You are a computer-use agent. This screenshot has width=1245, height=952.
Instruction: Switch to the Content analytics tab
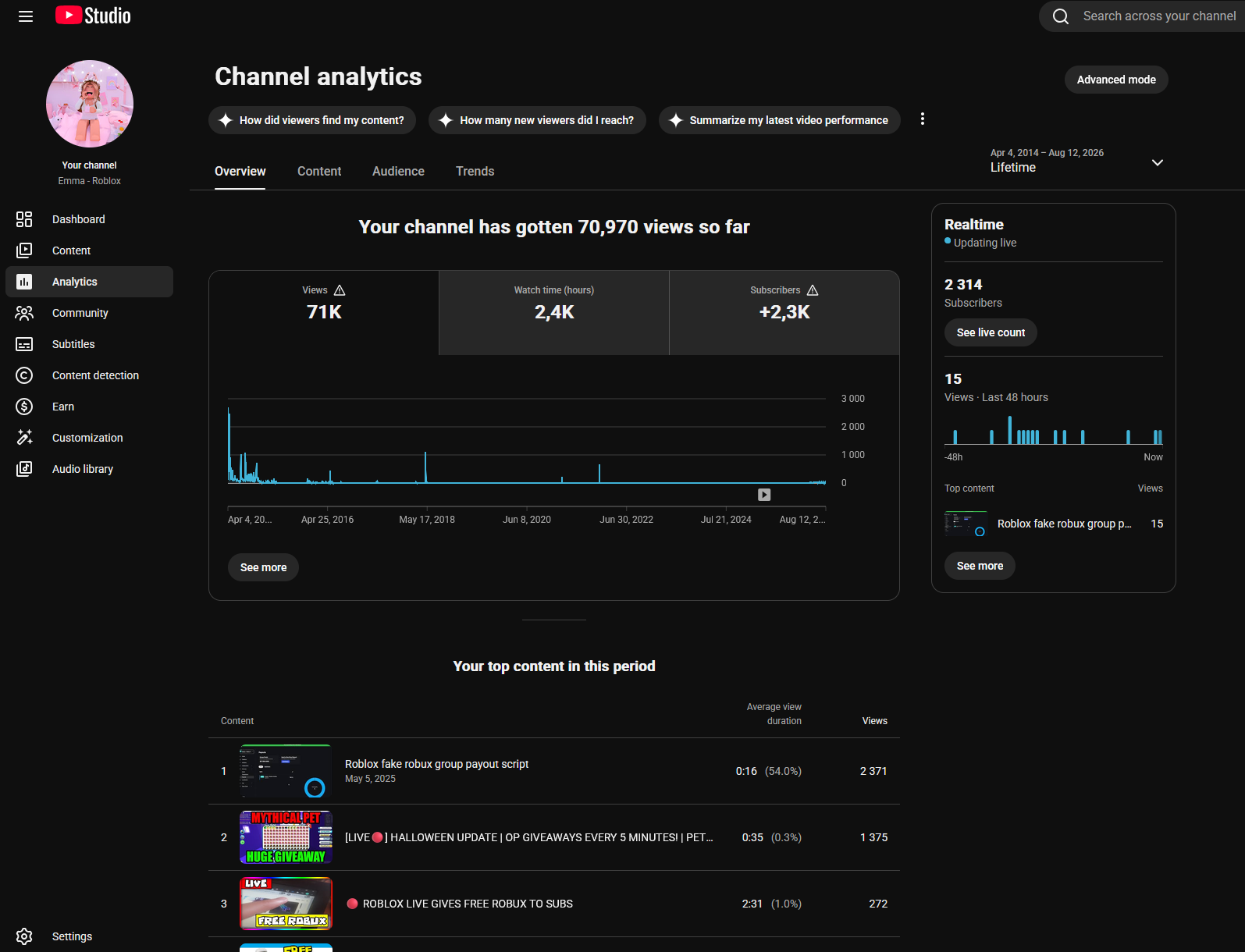click(319, 171)
